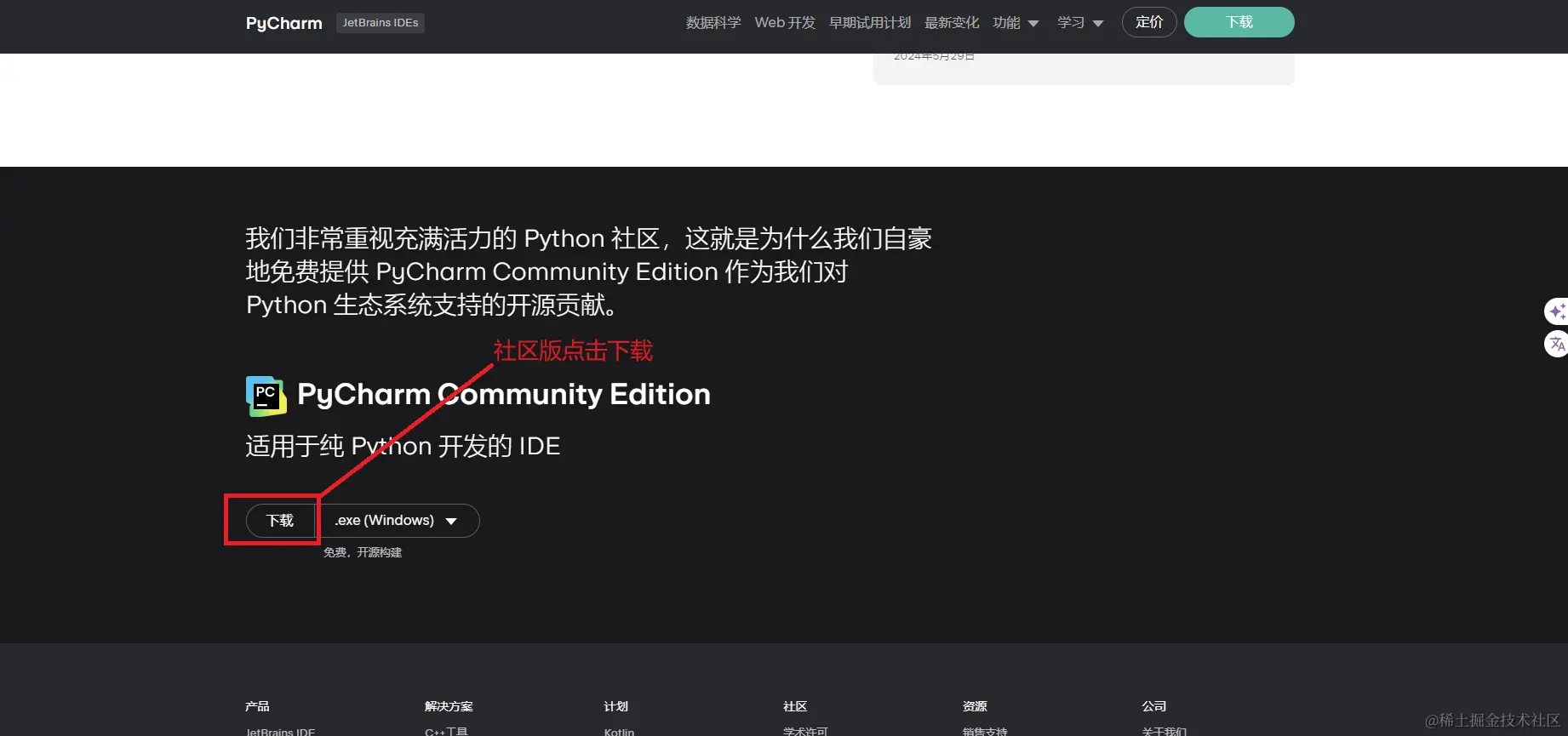The height and width of the screenshot is (736, 1568).
Task: Click the PyCharm Community Edition PC icon
Action: click(266, 396)
